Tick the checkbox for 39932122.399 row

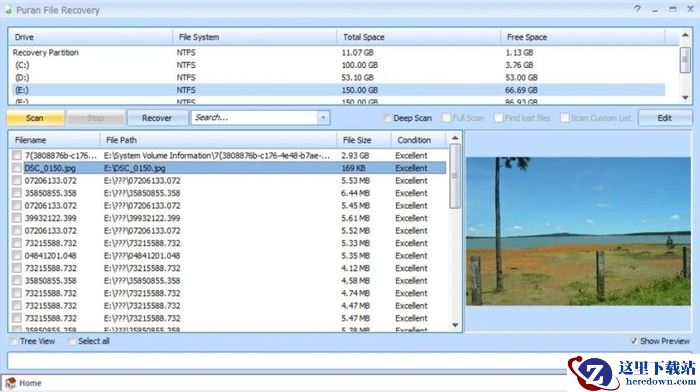(17, 218)
